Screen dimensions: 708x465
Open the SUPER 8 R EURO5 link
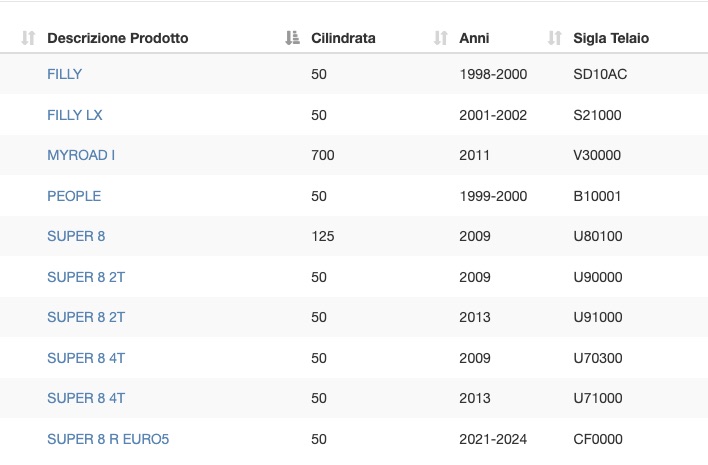coord(108,439)
